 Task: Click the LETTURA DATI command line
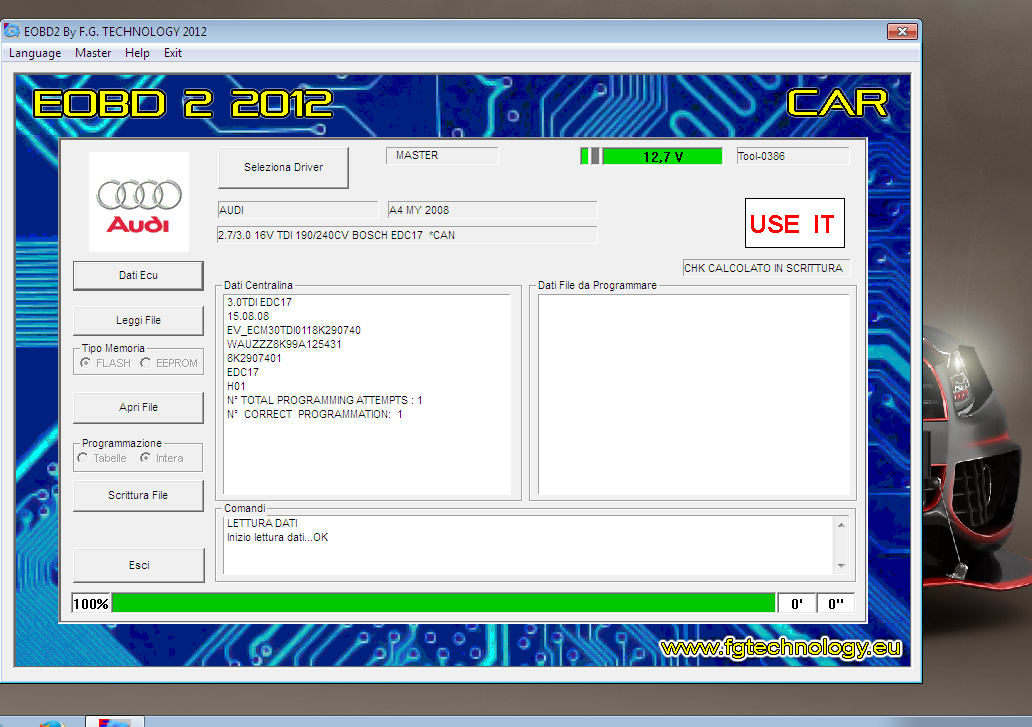tap(262, 523)
